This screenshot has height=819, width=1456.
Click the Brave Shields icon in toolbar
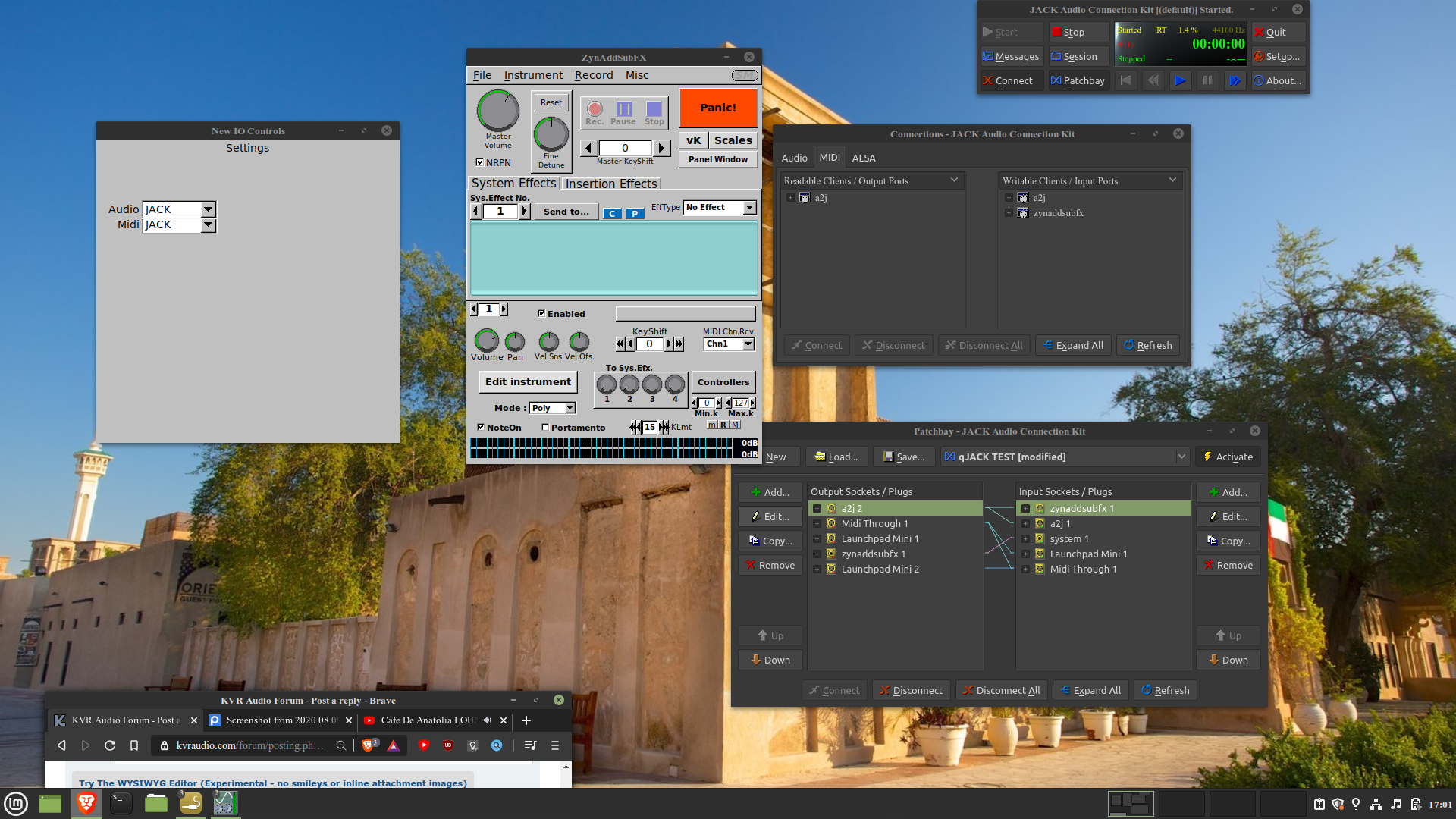click(368, 745)
